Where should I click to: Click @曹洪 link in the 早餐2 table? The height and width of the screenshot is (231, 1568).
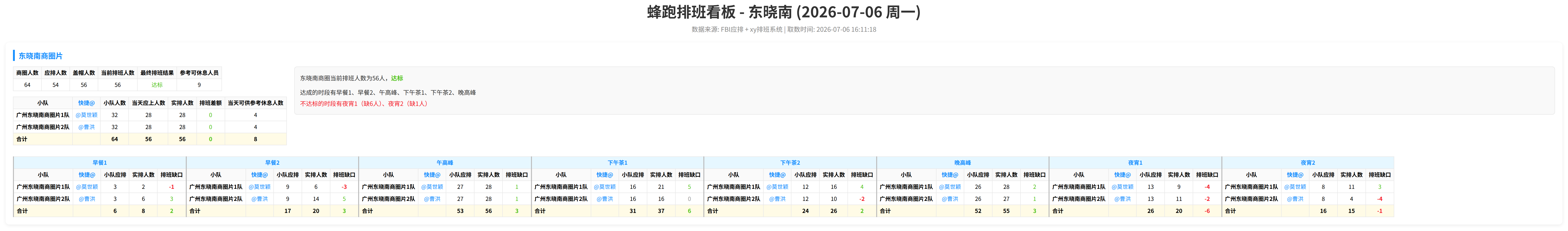[x=259, y=199]
